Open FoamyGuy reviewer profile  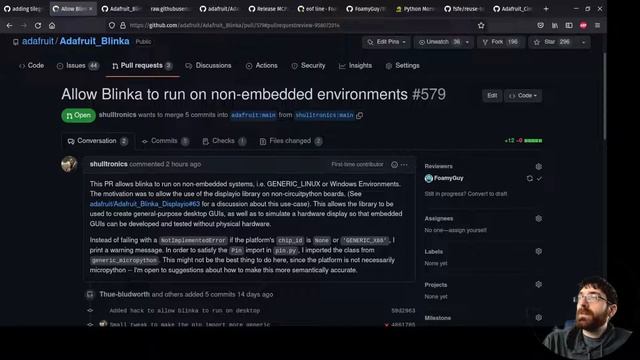(449, 178)
